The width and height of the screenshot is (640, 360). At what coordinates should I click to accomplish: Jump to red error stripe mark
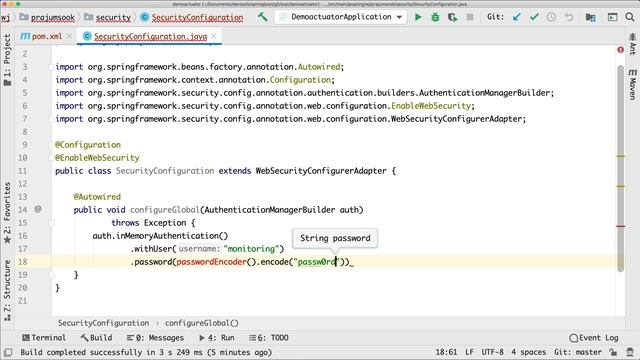tap(621, 226)
